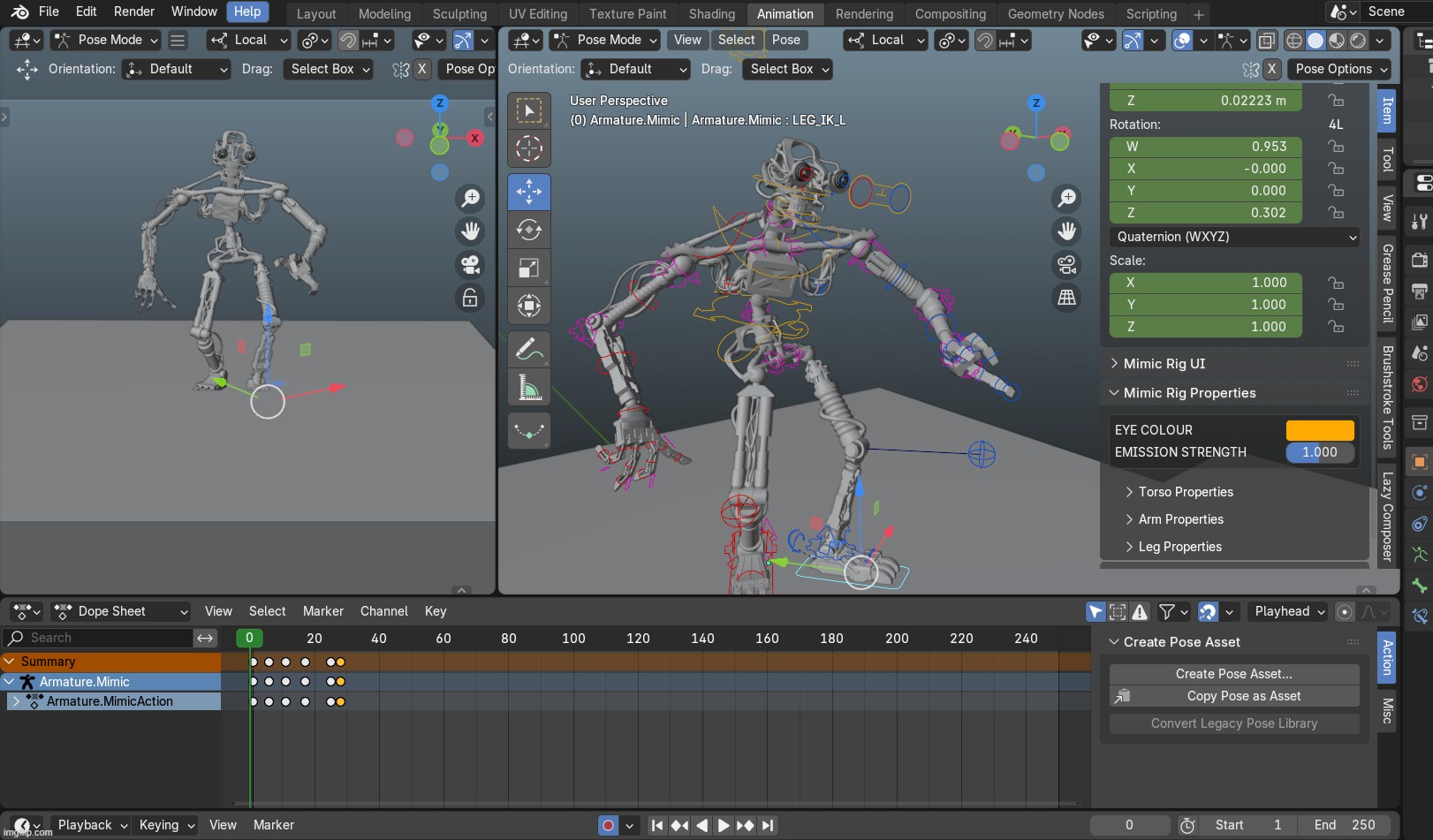Toggle camera view in the right viewport
This screenshot has height=840, width=1433.
point(1066,264)
